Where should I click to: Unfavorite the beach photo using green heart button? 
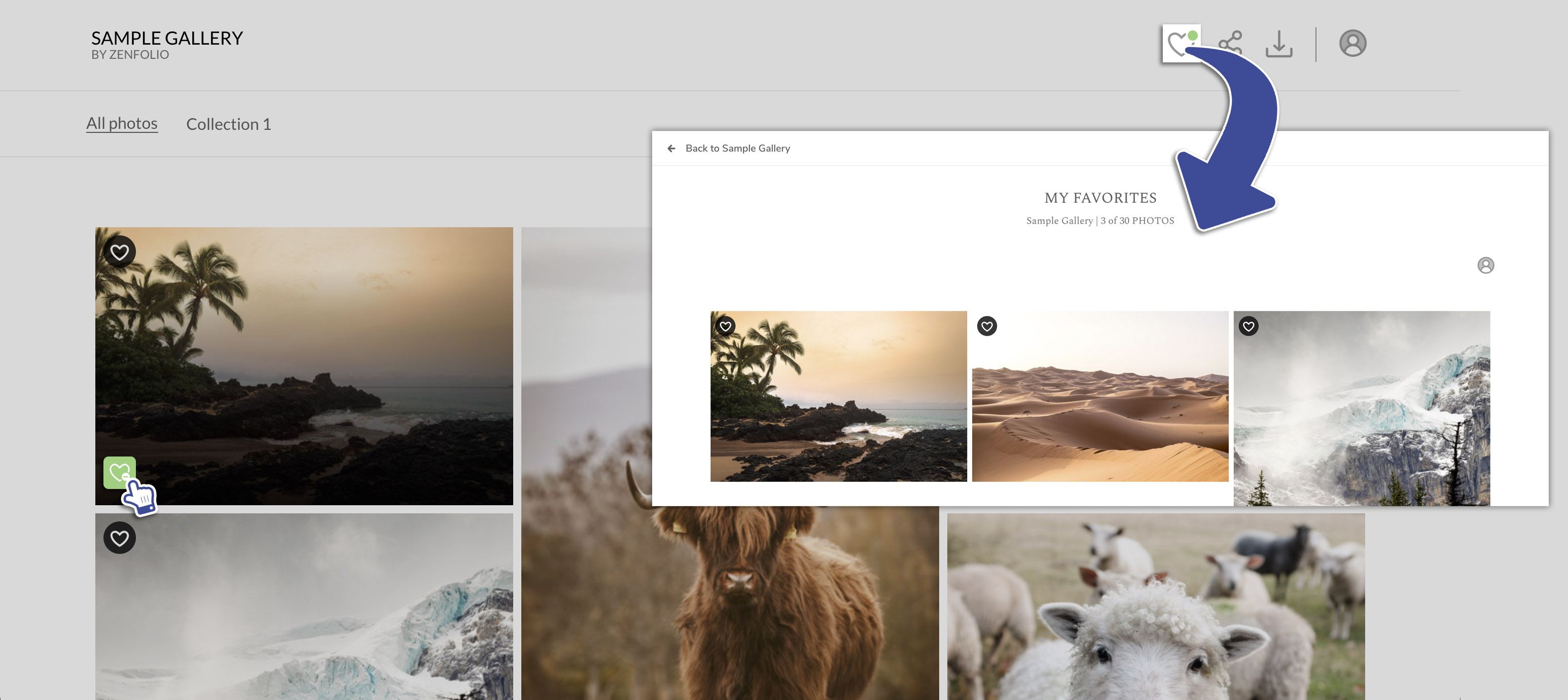(x=119, y=471)
